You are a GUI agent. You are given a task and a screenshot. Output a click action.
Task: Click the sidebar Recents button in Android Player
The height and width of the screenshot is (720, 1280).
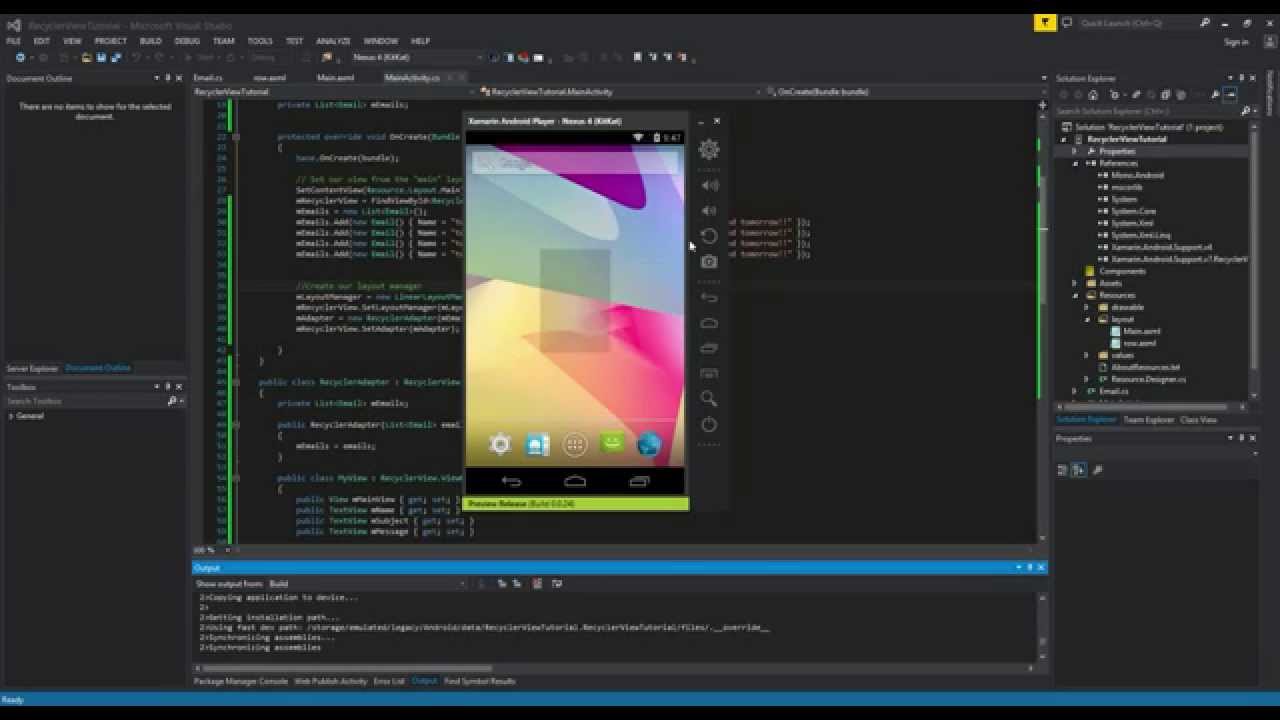click(x=709, y=348)
